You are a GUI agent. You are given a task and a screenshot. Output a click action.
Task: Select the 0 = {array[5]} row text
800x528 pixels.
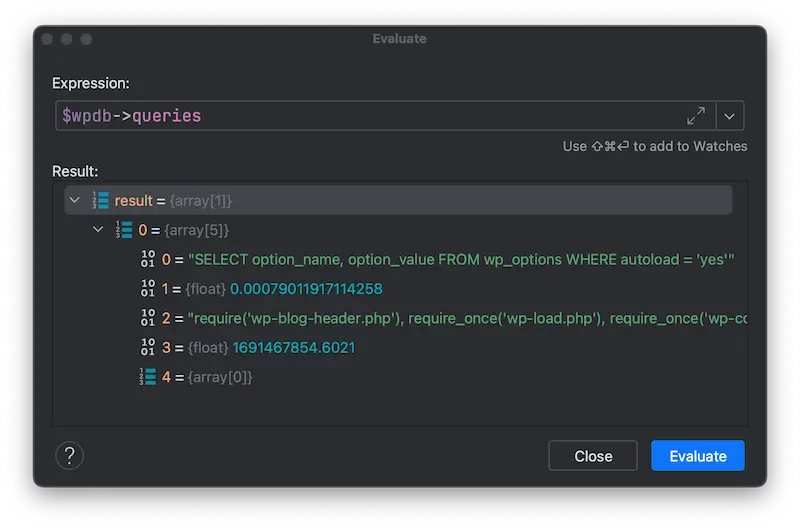pyautogui.click(x=183, y=230)
